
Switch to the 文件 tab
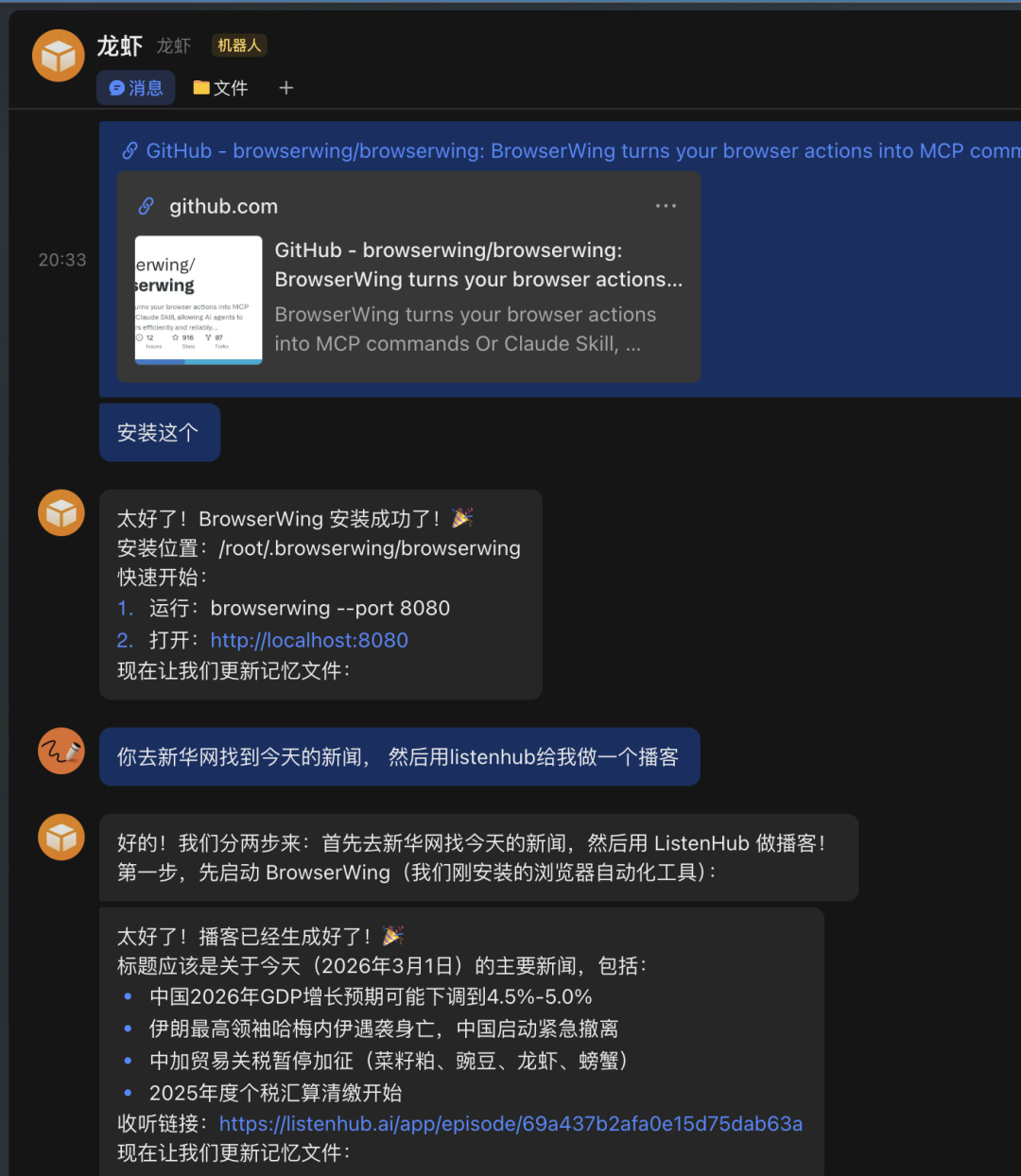pyautogui.click(x=220, y=88)
